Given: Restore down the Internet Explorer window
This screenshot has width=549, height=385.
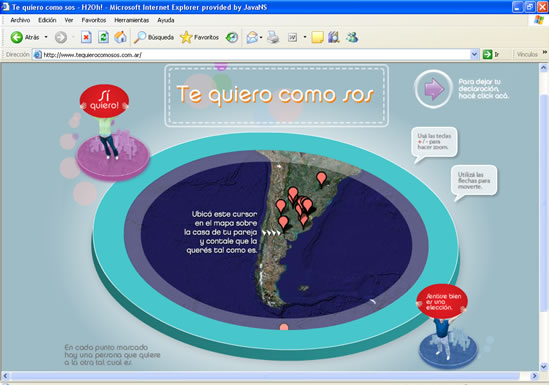Looking at the screenshot, I should click(x=529, y=7).
